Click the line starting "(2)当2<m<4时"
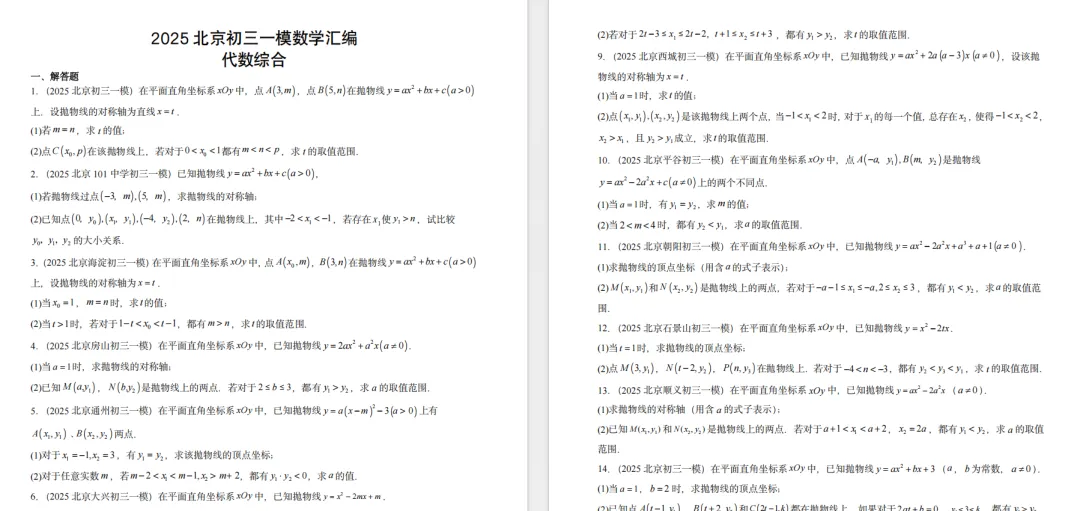This screenshot has height=511, width=1080. tap(700, 225)
